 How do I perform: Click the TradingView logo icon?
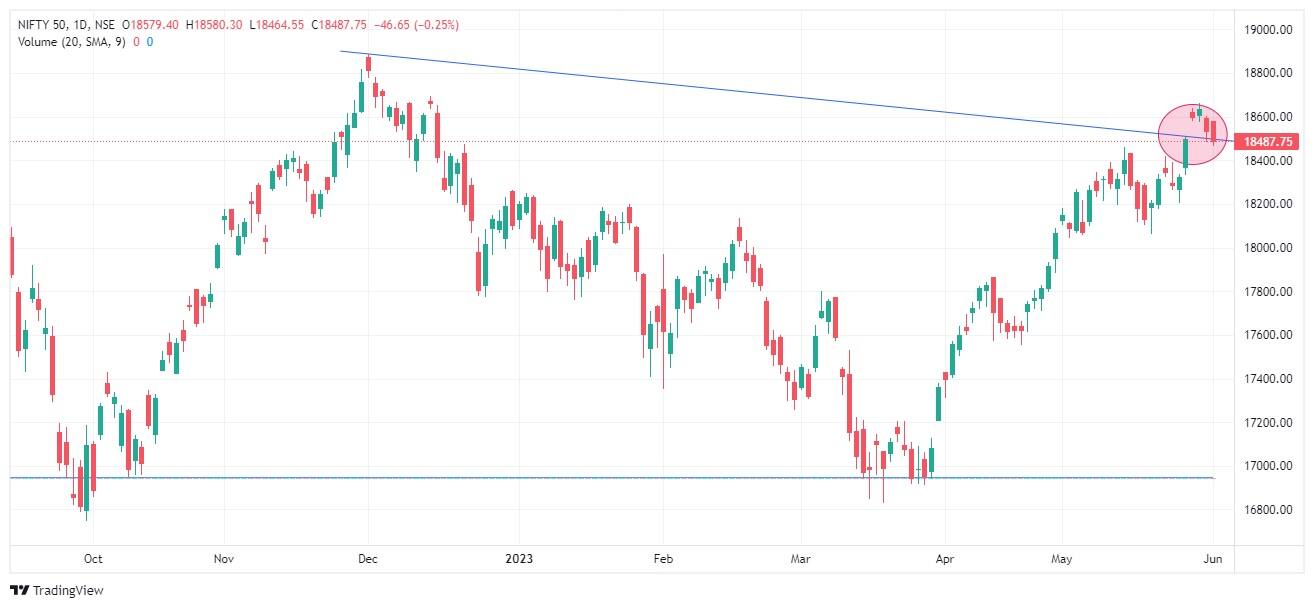[x=20, y=591]
